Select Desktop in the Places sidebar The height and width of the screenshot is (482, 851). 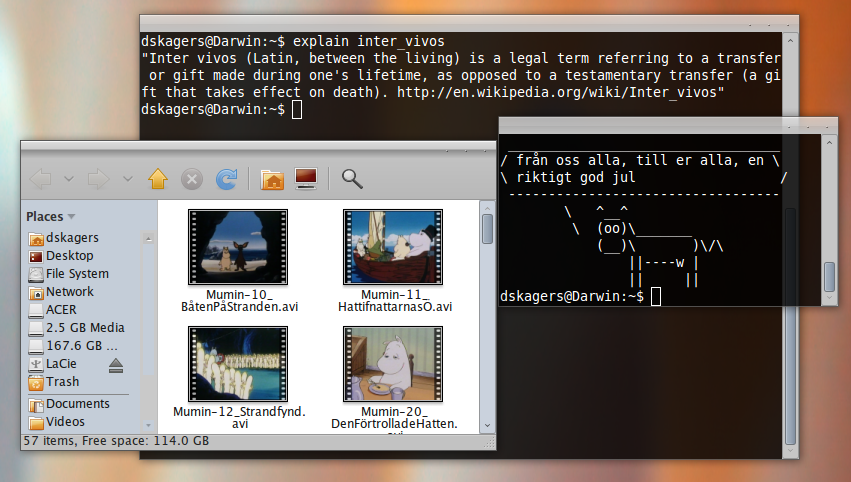(x=69, y=256)
